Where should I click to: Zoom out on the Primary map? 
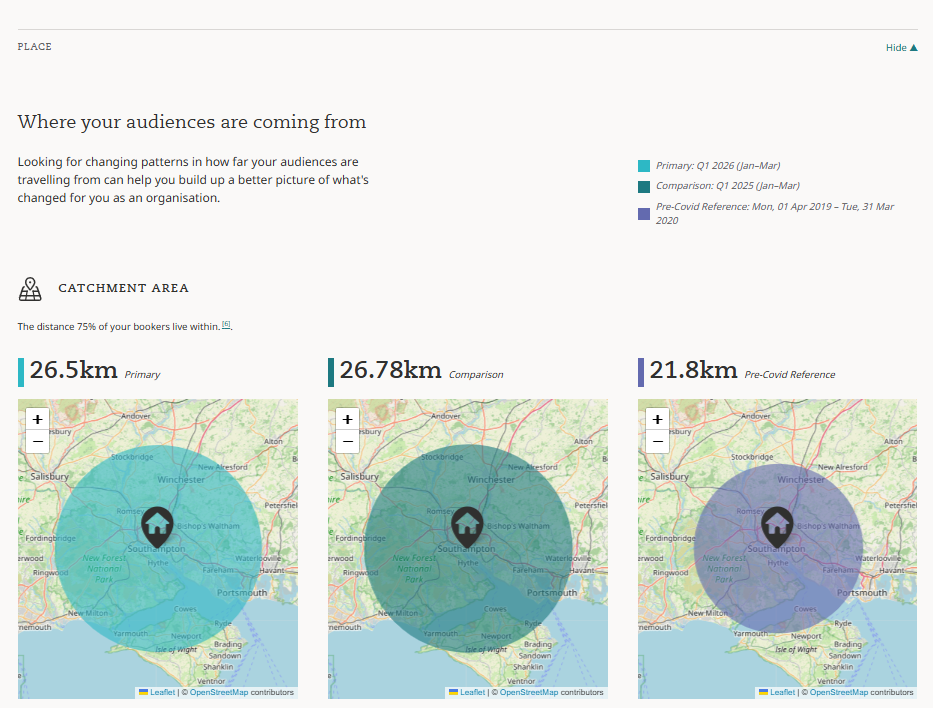coord(37,442)
